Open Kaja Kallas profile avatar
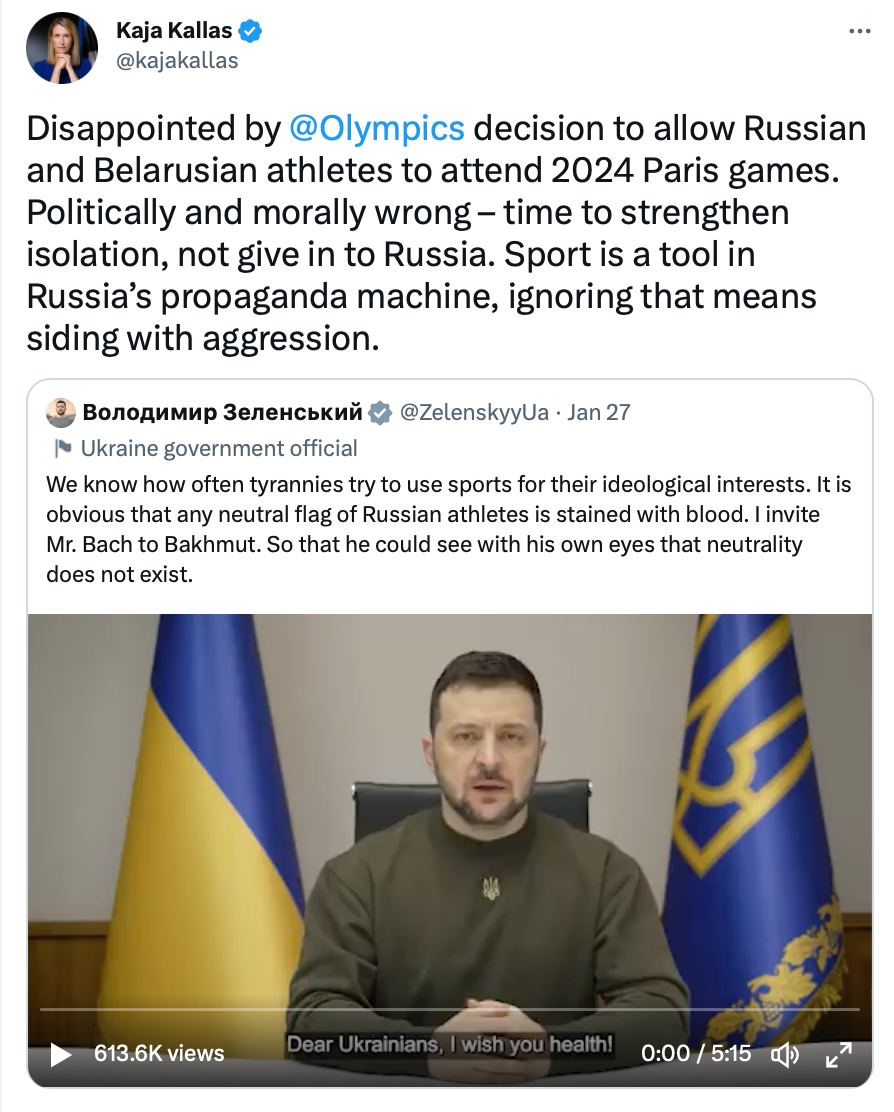 [x=62, y=47]
